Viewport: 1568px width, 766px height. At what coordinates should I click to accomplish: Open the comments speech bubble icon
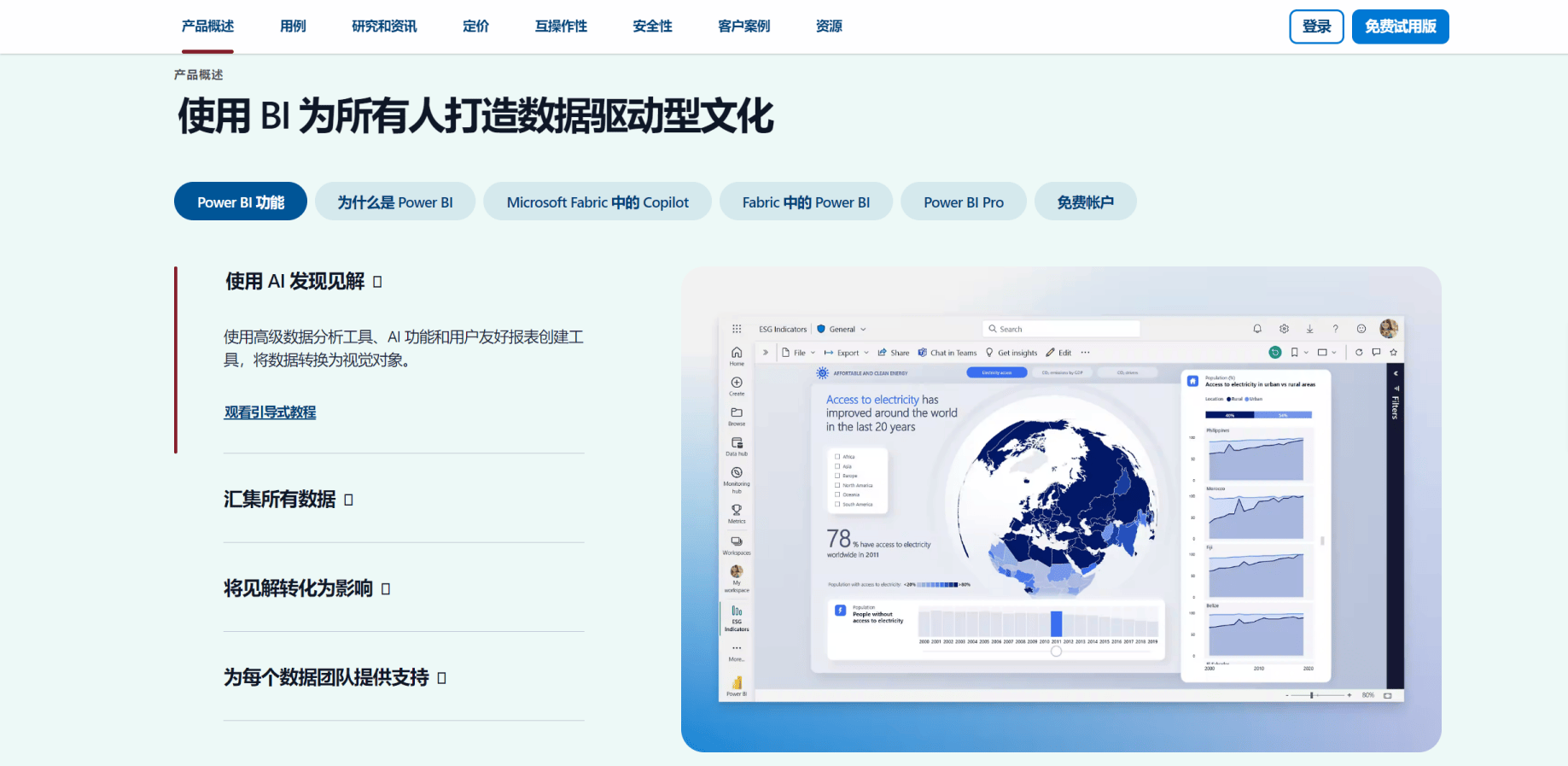coord(1376,352)
